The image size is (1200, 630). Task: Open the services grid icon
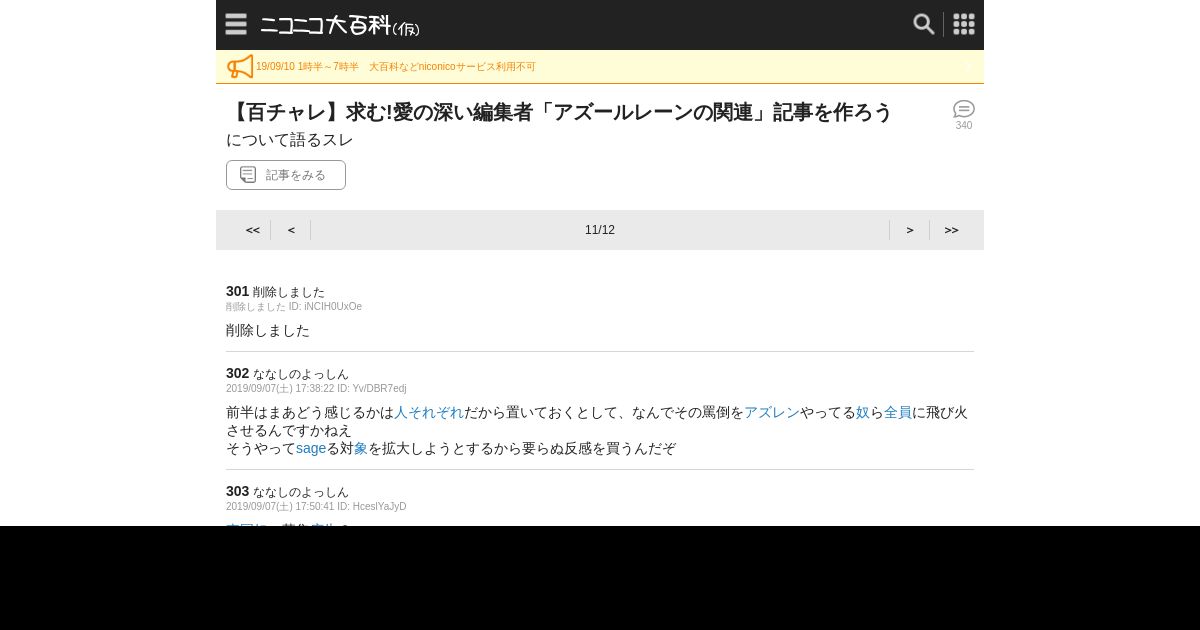coord(964,24)
